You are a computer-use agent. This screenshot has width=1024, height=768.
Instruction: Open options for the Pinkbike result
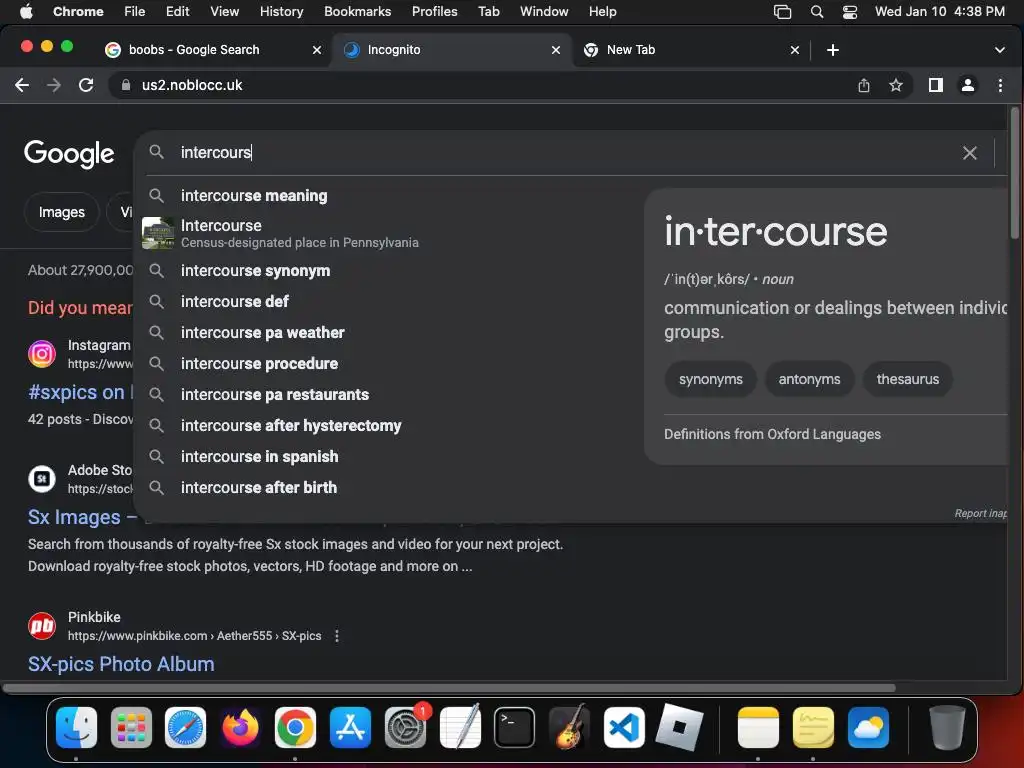[336, 635]
